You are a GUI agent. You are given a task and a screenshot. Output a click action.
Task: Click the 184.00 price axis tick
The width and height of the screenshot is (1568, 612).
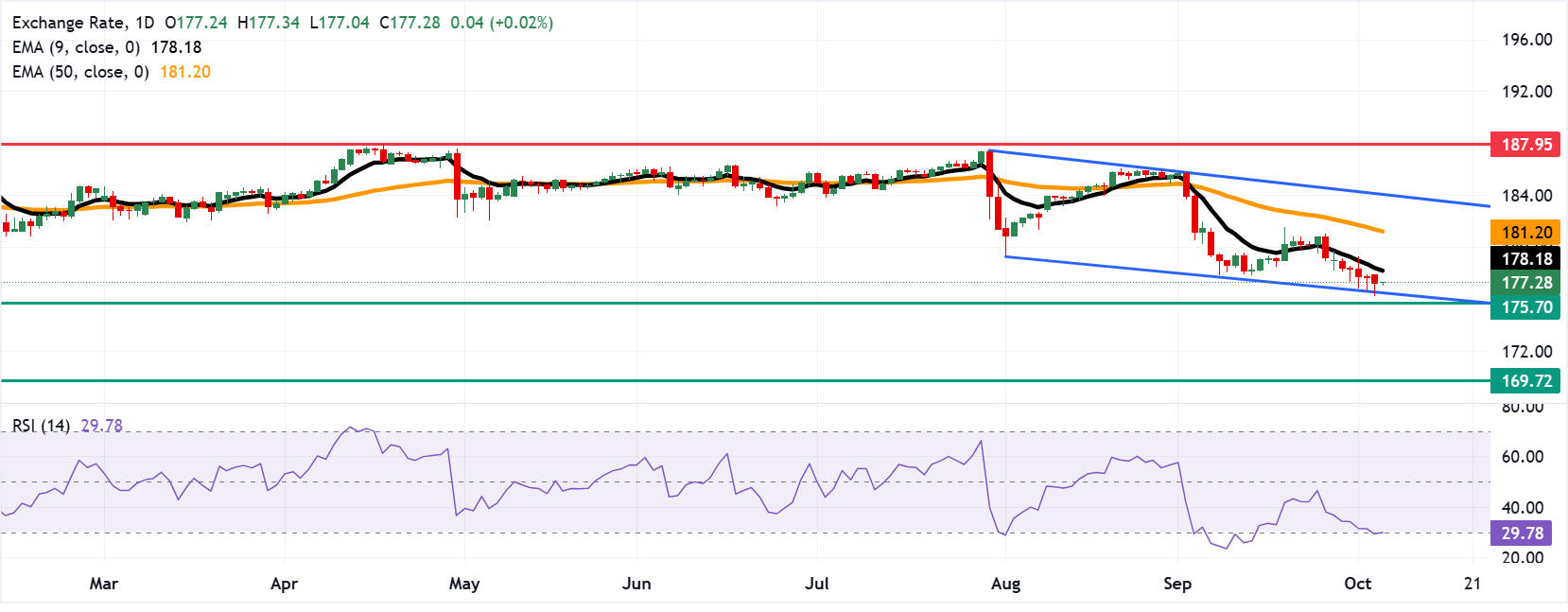tap(1527, 196)
